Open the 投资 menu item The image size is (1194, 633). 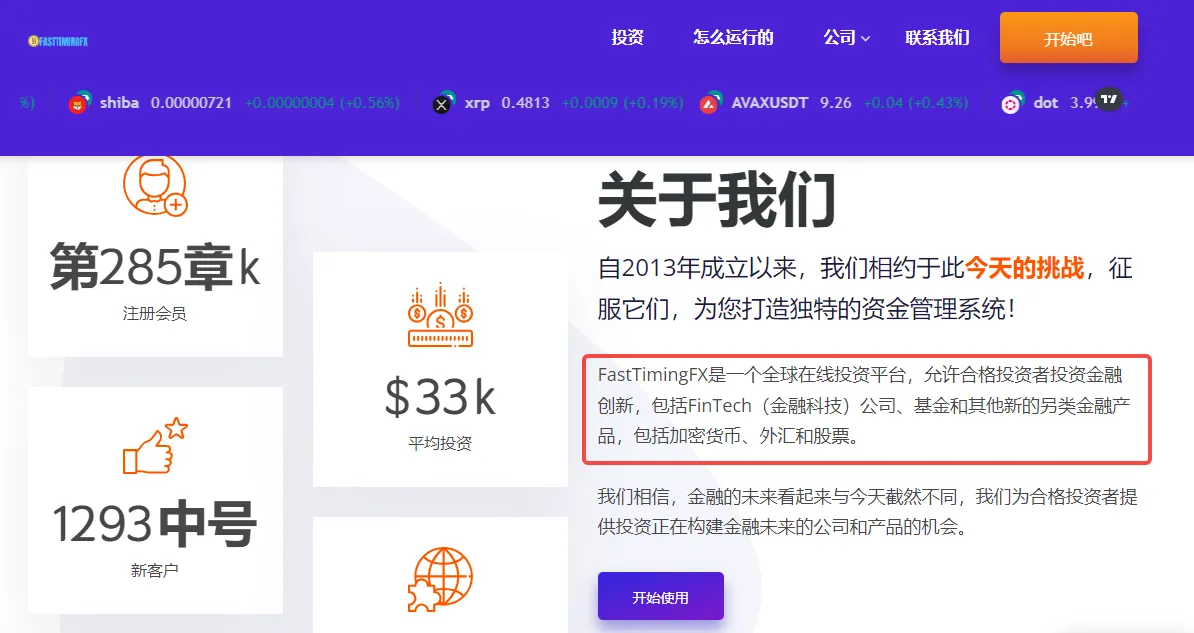click(x=627, y=37)
